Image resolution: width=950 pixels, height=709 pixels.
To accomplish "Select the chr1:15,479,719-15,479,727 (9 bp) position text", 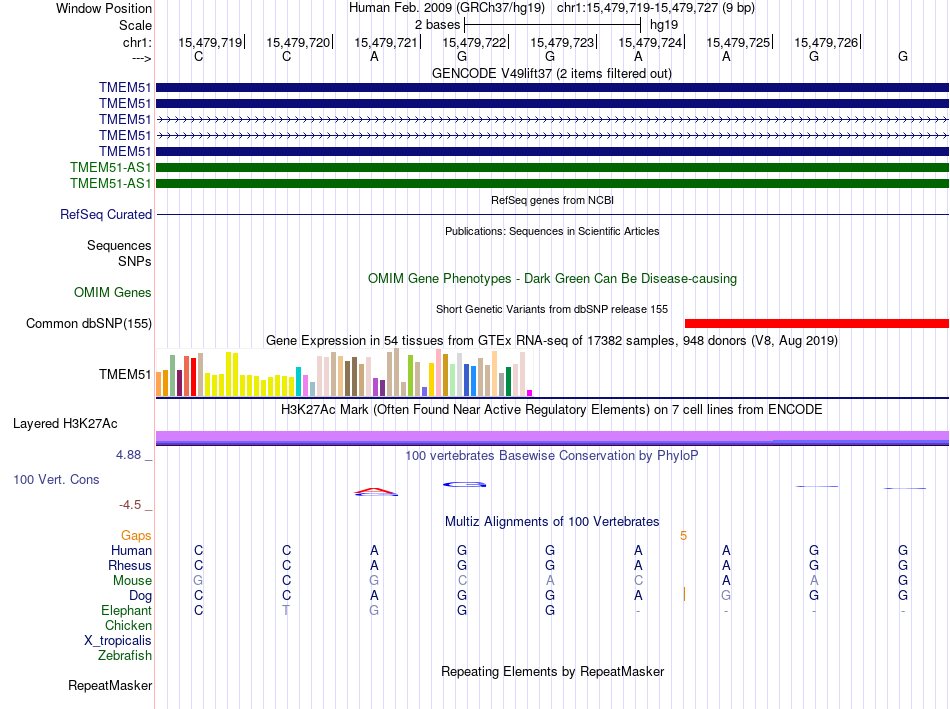I will click(x=656, y=8).
